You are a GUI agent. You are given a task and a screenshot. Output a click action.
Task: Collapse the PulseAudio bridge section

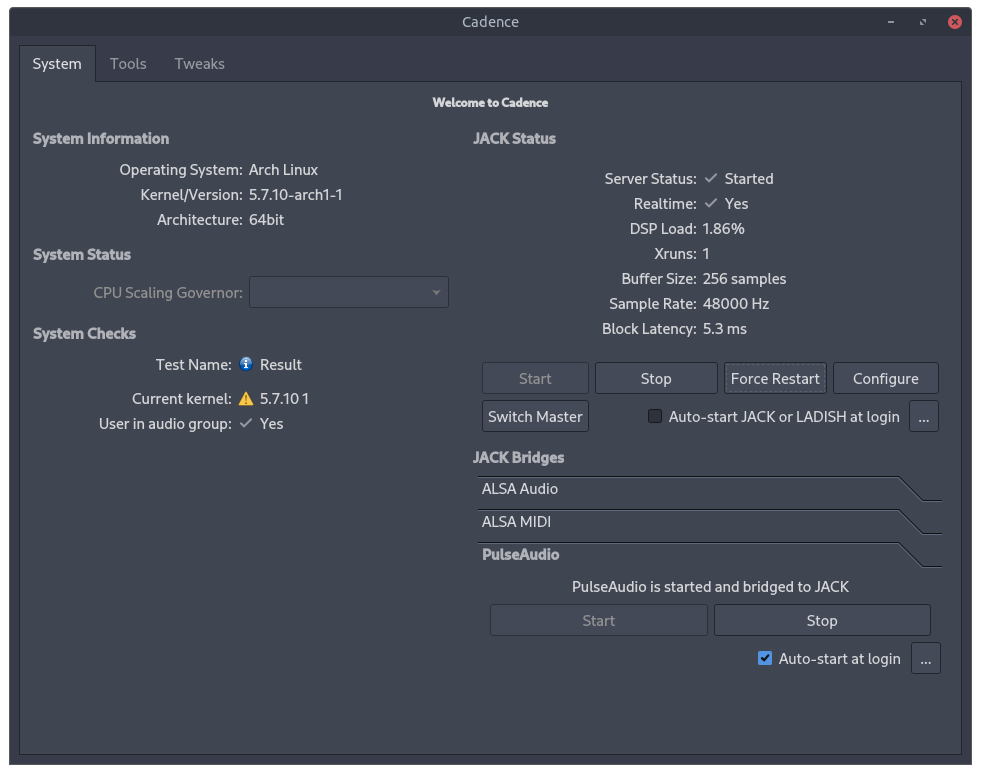[x=520, y=555]
